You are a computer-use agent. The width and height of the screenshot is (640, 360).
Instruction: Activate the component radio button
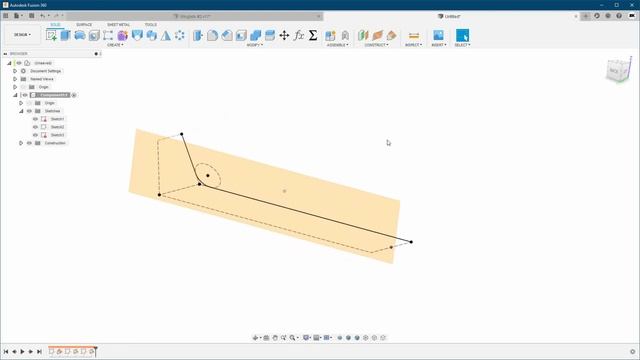coord(74,95)
